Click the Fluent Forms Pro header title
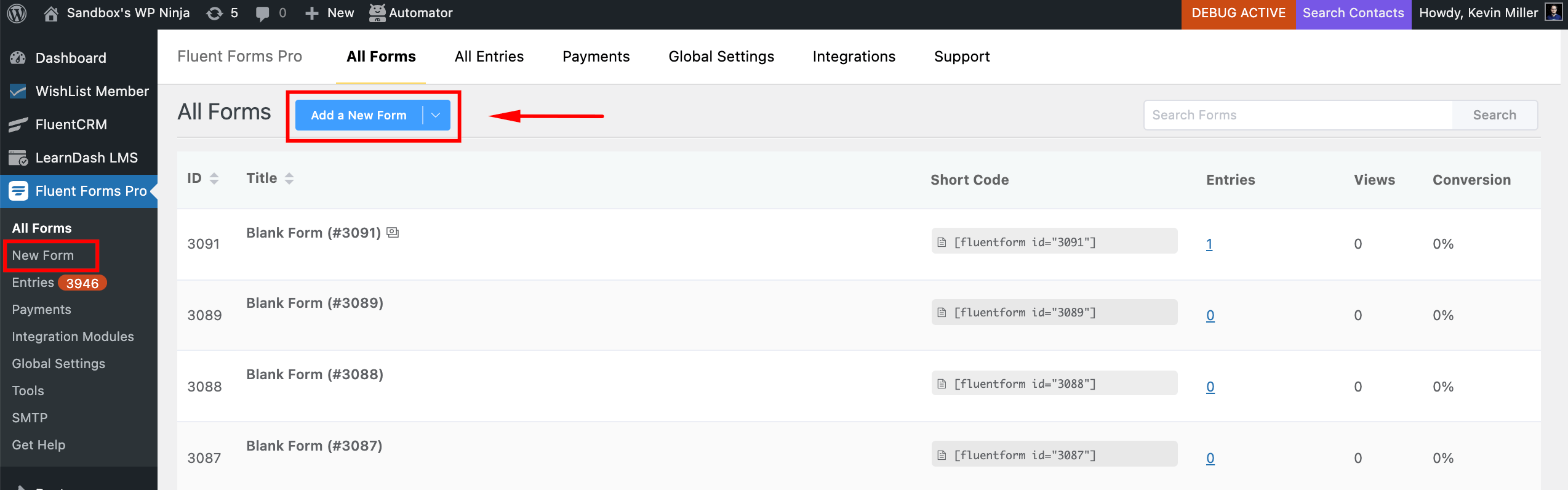Screen dimensions: 1568x490 click(239, 57)
